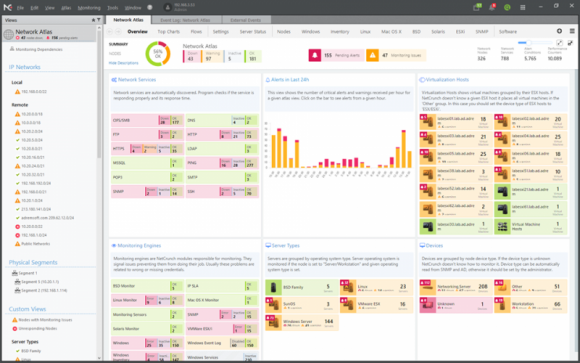The height and width of the screenshot is (363, 580).
Task: Open the hamburger menu beside plus icon
Action: tap(572, 31)
